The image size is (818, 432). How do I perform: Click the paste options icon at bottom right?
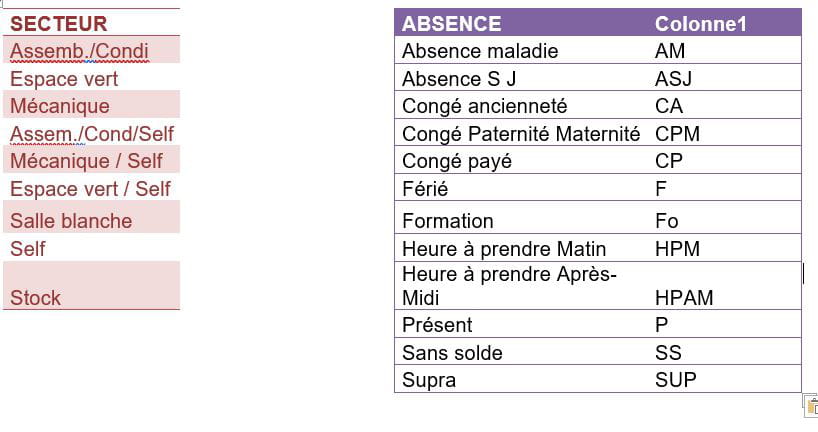(x=811, y=406)
